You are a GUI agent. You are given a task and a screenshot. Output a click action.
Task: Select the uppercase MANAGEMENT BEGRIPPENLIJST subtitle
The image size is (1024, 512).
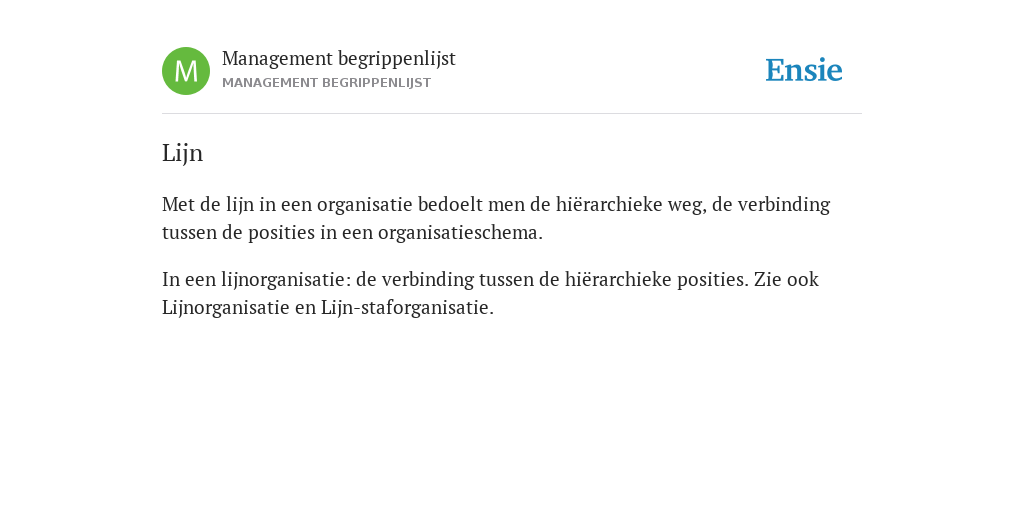pos(327,83)
